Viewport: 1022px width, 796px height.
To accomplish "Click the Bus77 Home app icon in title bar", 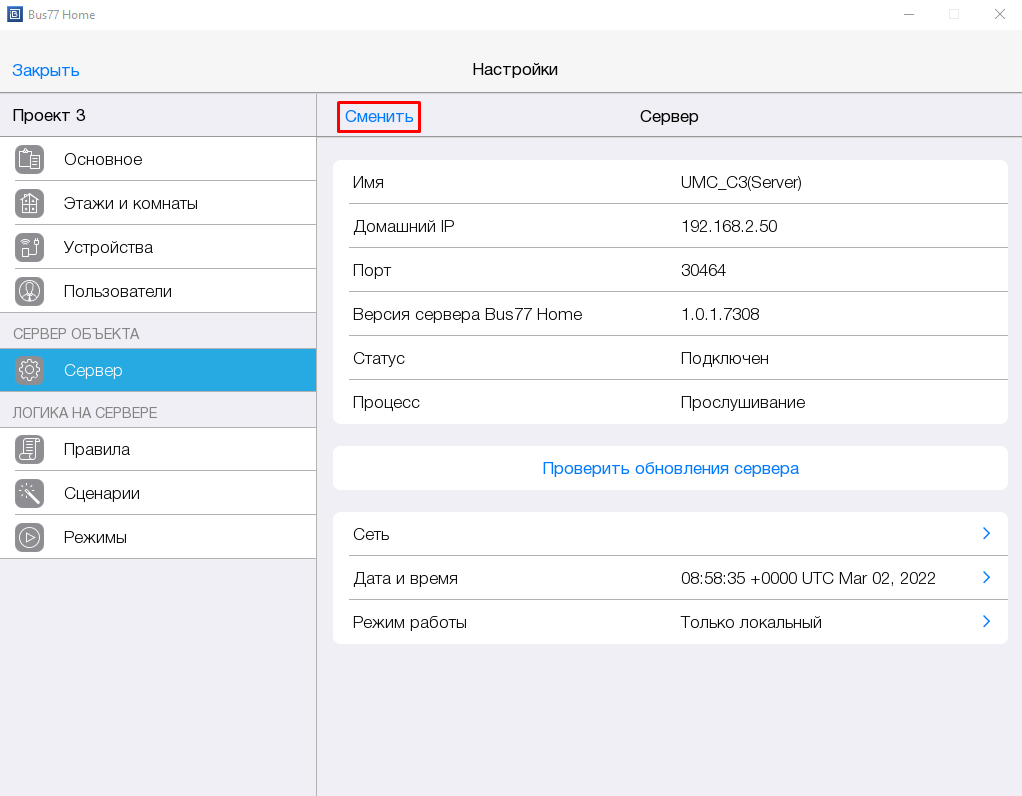I will tap(15, 15).
